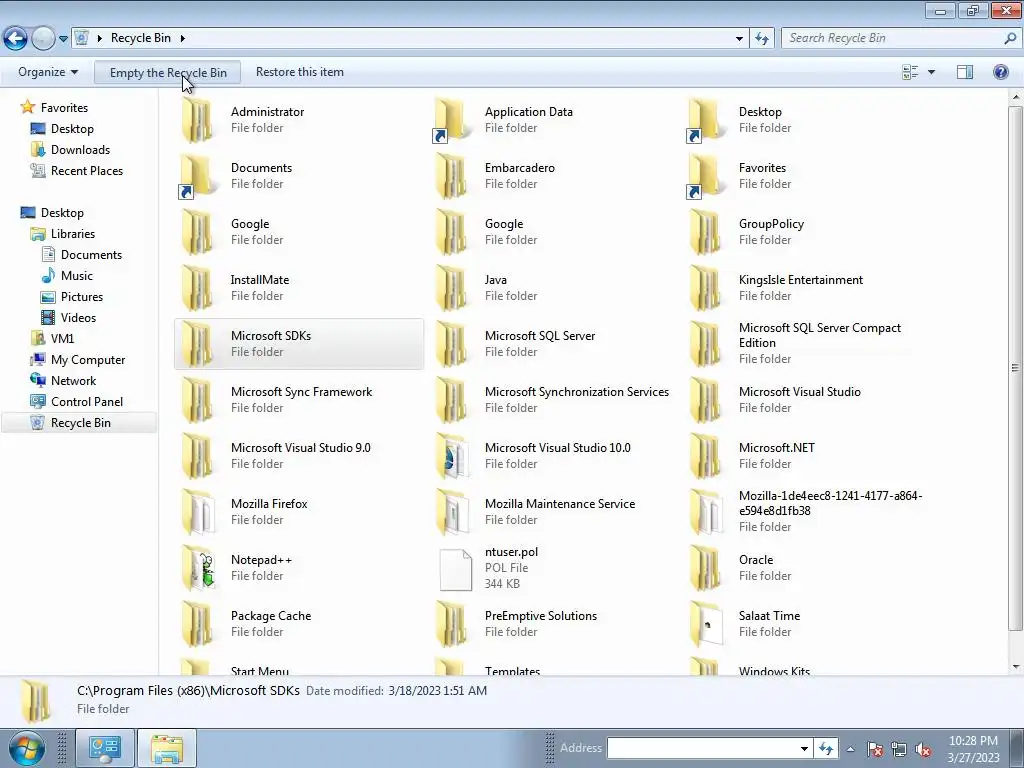Image resolution: width=1024 pixels, height=768 pixels.
Task: Click Microsoft SQL Server Compact Edition name
Action: point(820,335)
